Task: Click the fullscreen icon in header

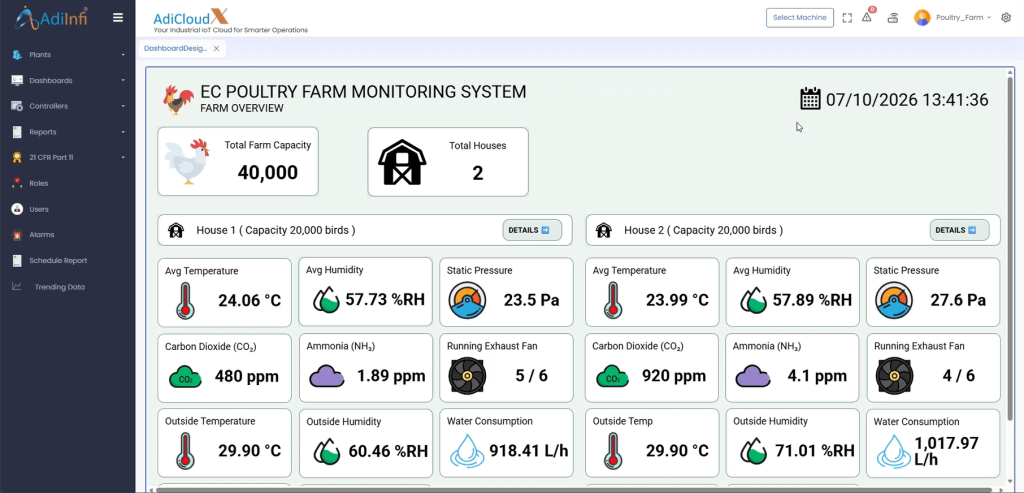Action: pyautogui.click(x=847, y=18)
